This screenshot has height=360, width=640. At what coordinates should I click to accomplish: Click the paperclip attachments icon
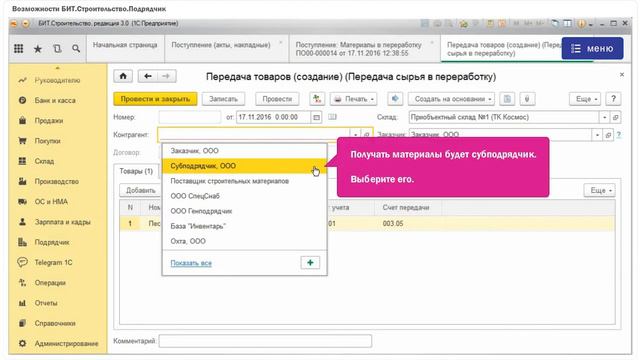pos(527,99)
